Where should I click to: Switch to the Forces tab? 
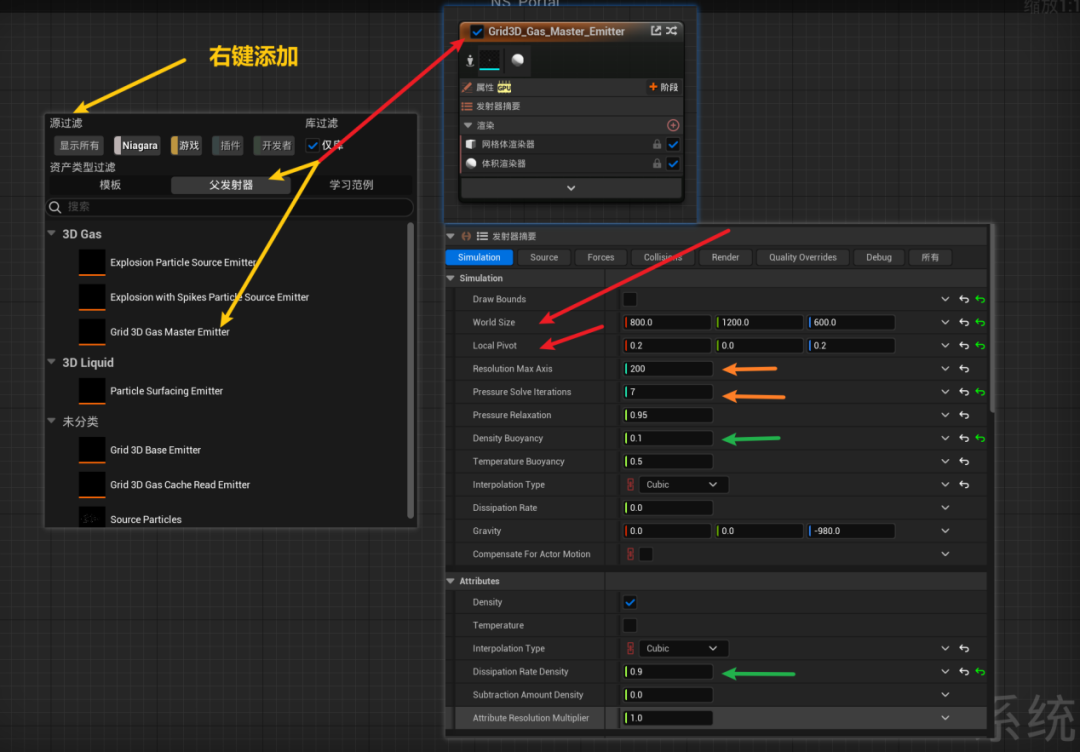601,258
